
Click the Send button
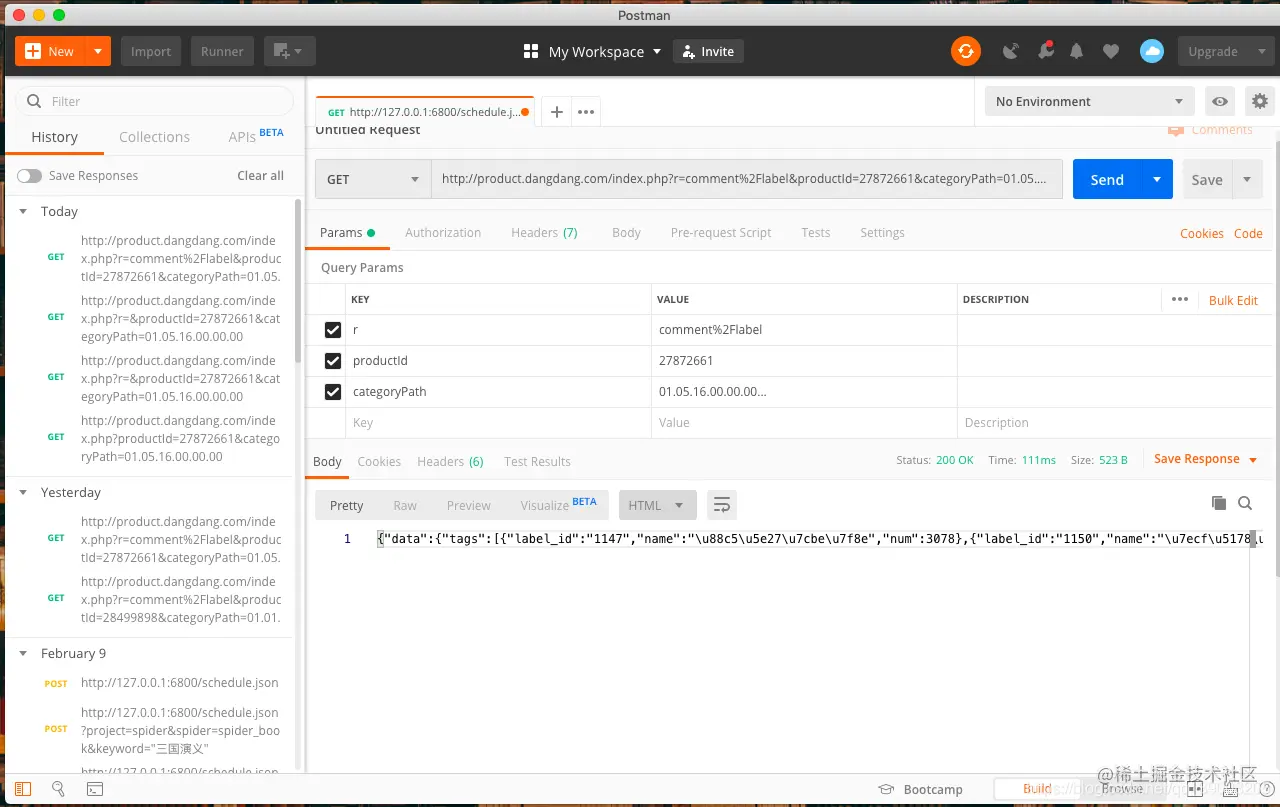tap(1107, 179)
